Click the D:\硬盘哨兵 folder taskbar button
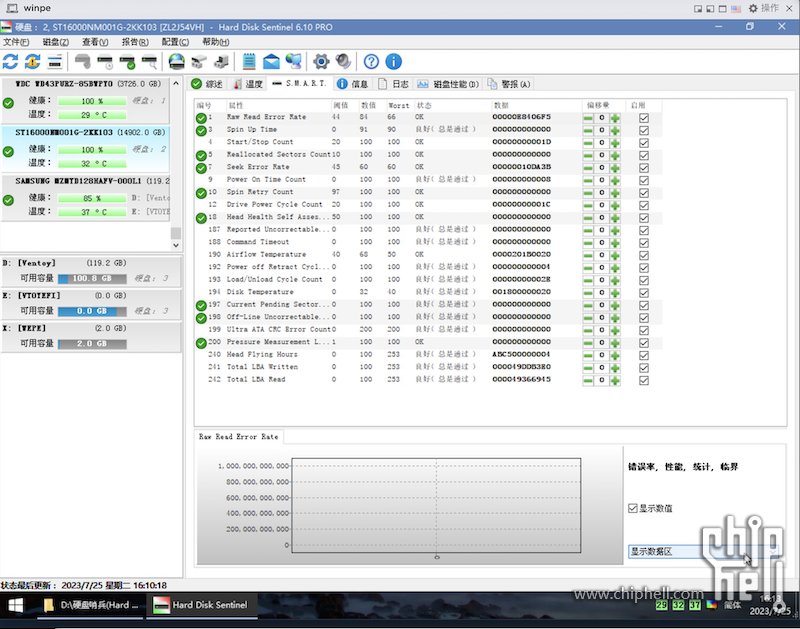Image resolution: width=800 pixels, height=629 pixels. point(91,606)
